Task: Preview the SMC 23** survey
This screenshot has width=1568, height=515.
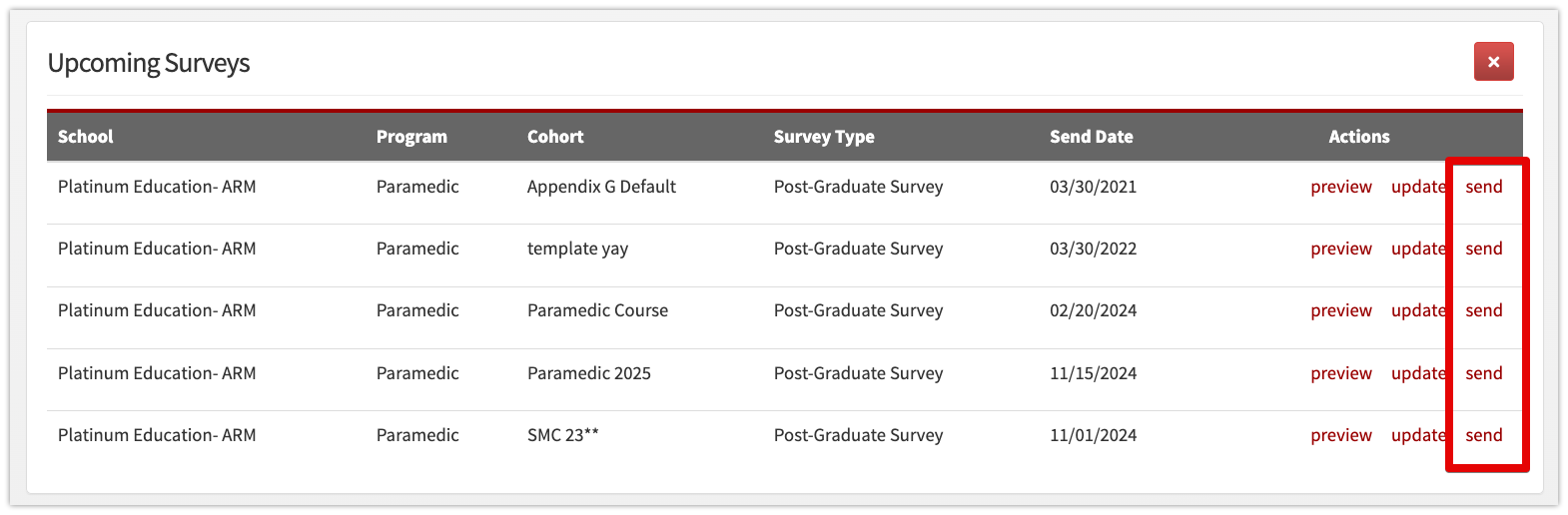Action: 1341,435
